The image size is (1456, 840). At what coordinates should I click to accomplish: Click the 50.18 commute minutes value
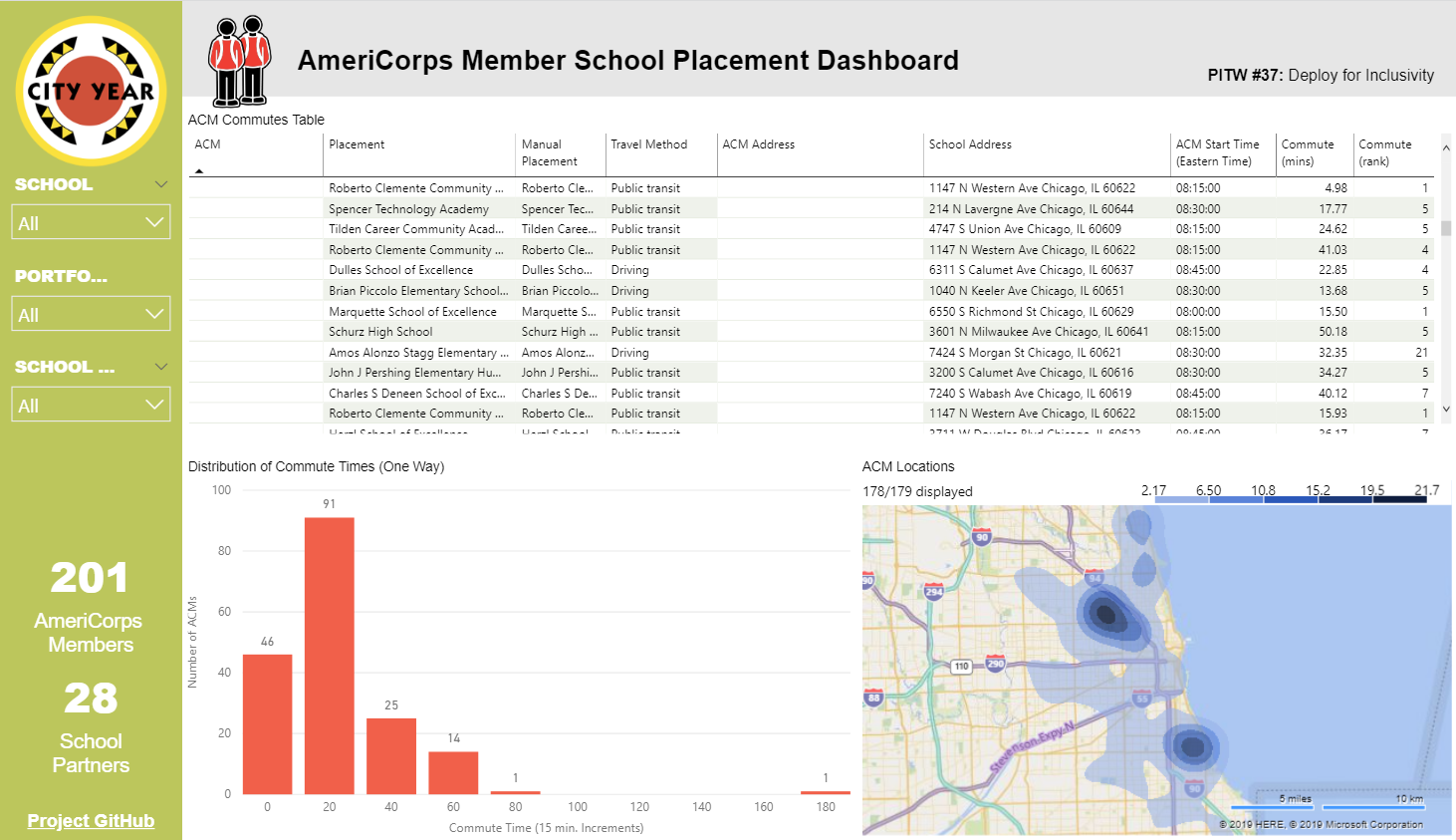pyautogui.click(x=1333, y=332)
